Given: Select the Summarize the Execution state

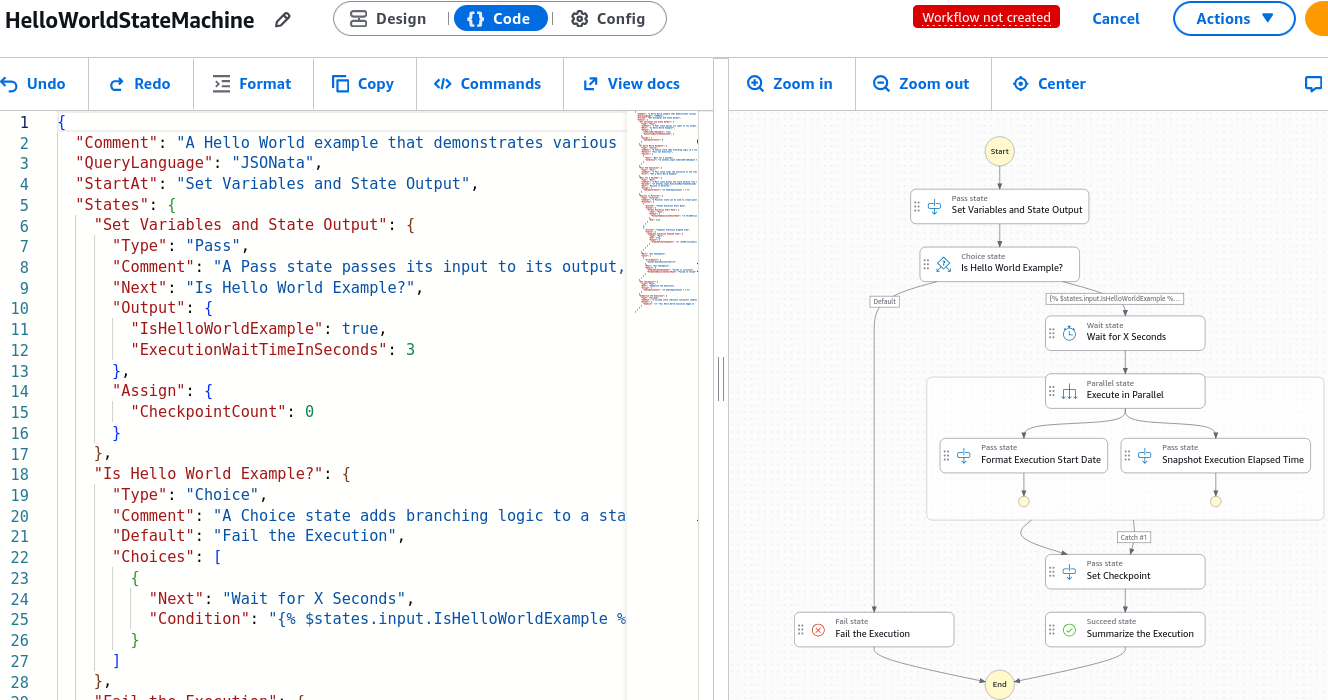Looking at the screenshot, I should coord(1125,629).
